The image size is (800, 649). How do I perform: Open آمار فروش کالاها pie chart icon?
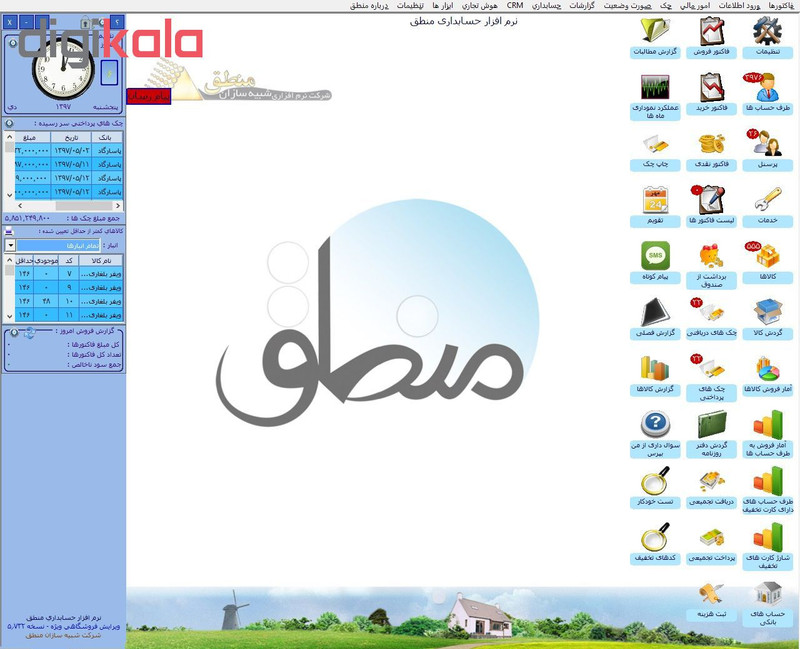(767, 368)
